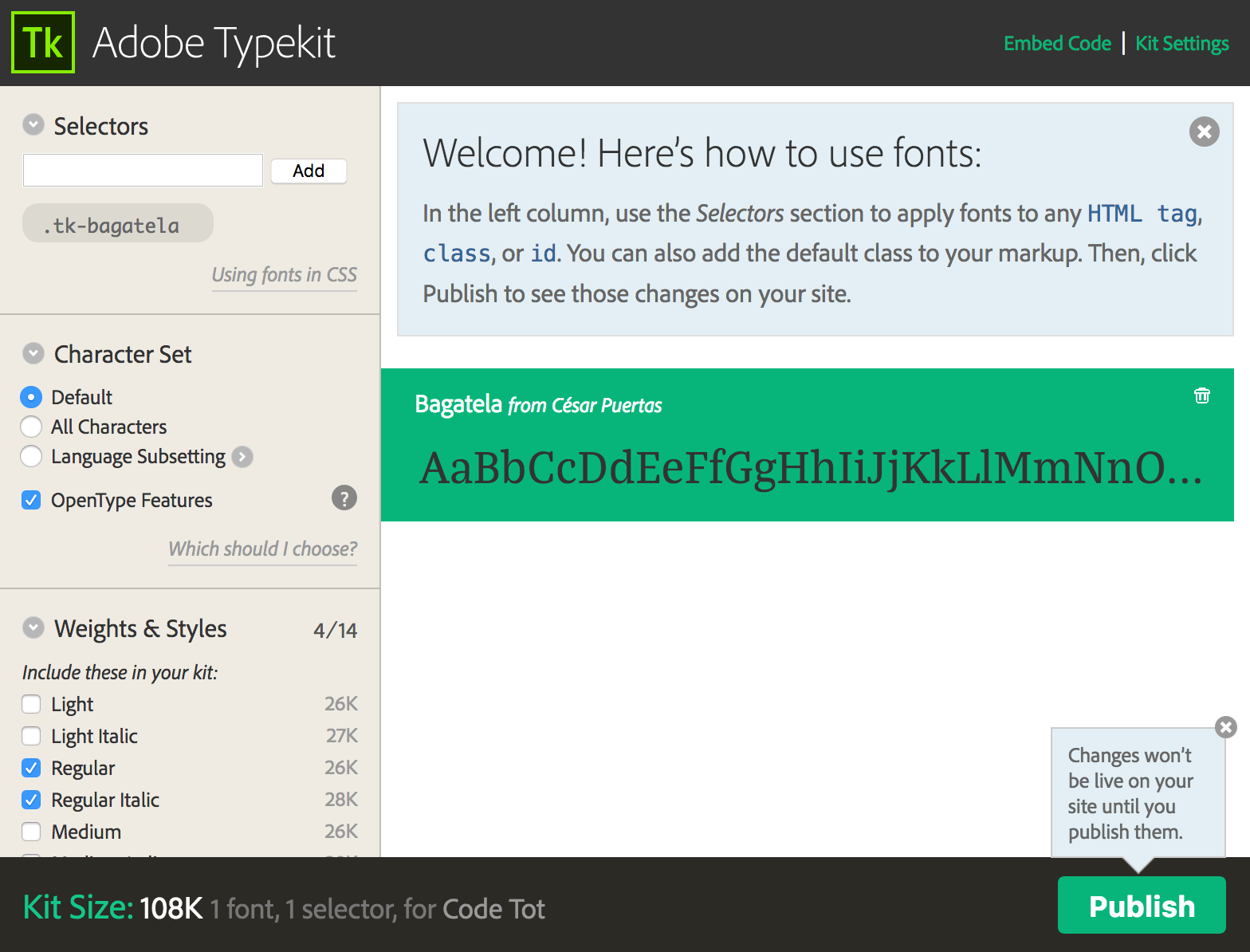Open Kit Settings

pos(1182,43)
